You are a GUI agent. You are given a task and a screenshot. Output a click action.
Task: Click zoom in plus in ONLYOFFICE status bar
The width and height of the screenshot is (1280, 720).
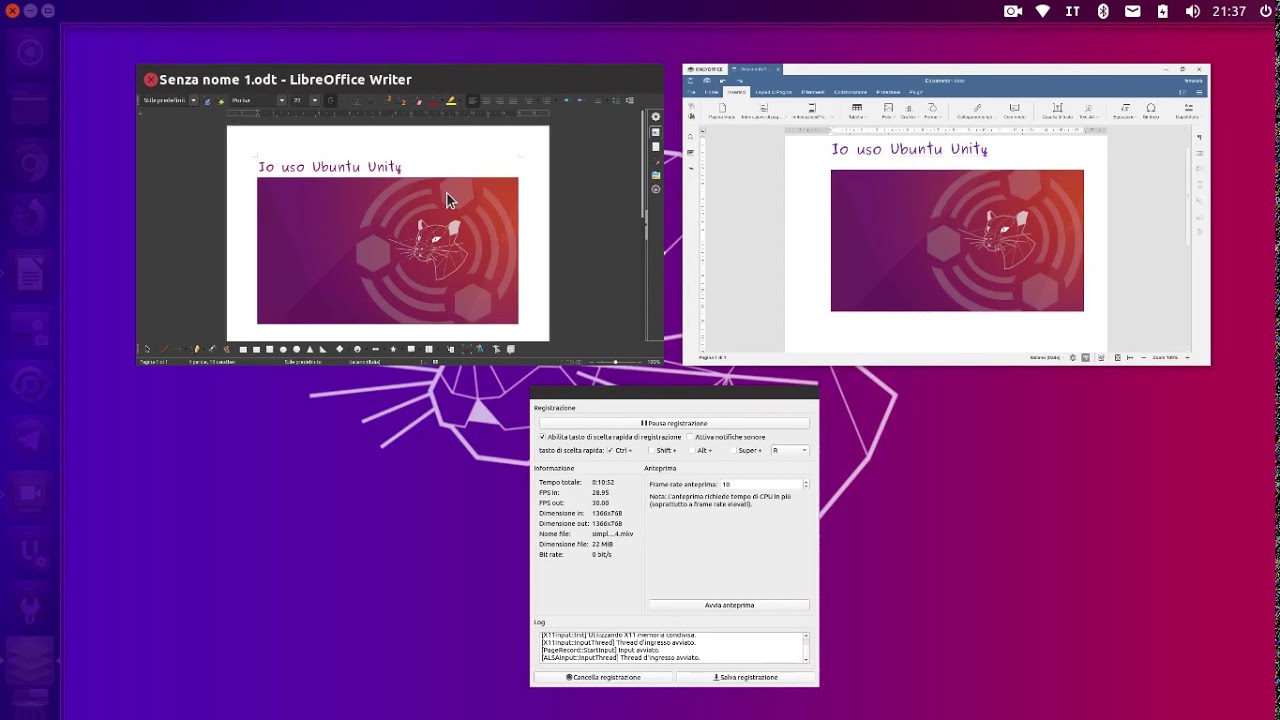[x=1188, y=357]
